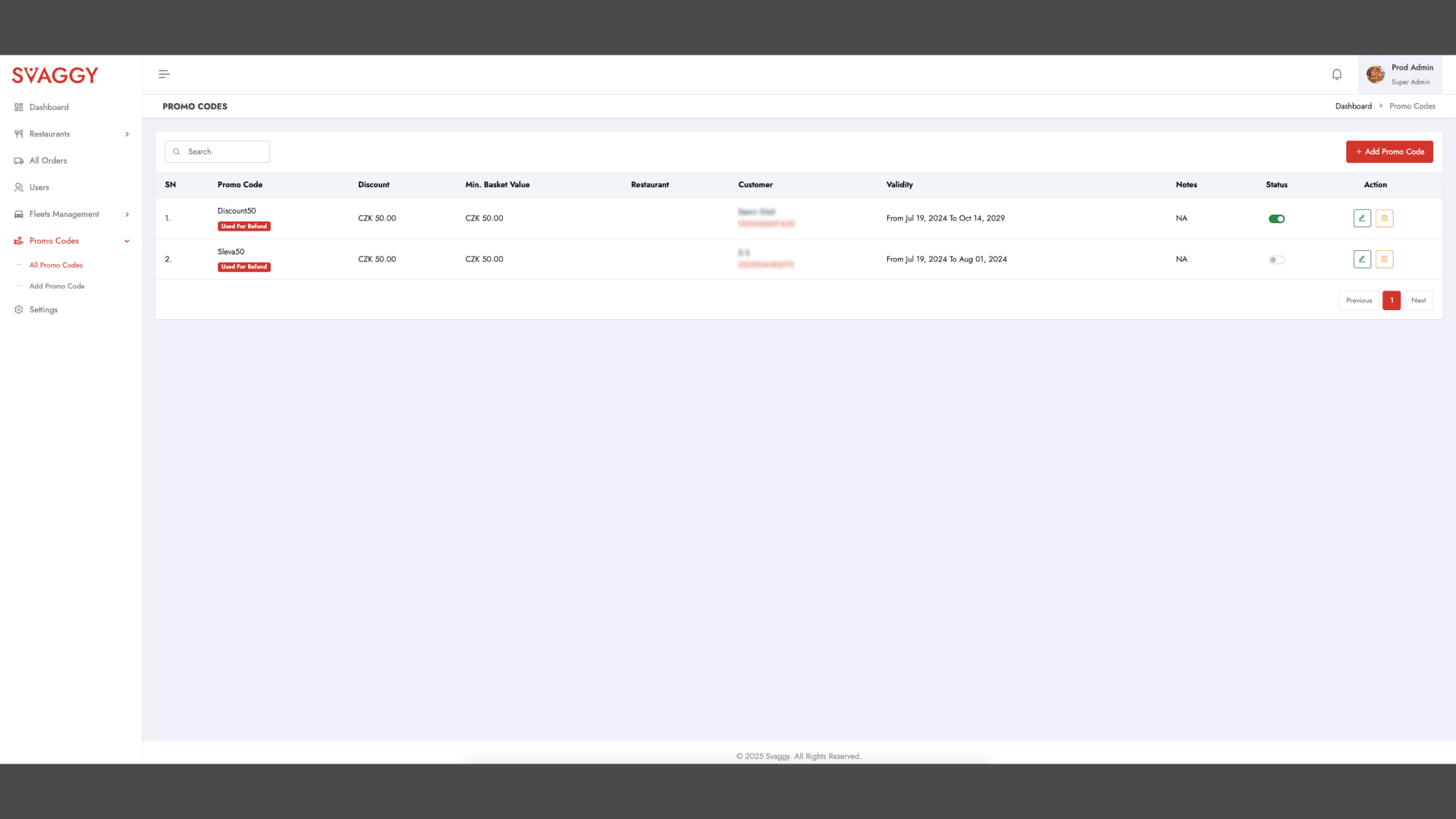Click the Dashboard breadcrumb link
Image resolution: width=1456 pixels, height=819 pixels.
1353,106
